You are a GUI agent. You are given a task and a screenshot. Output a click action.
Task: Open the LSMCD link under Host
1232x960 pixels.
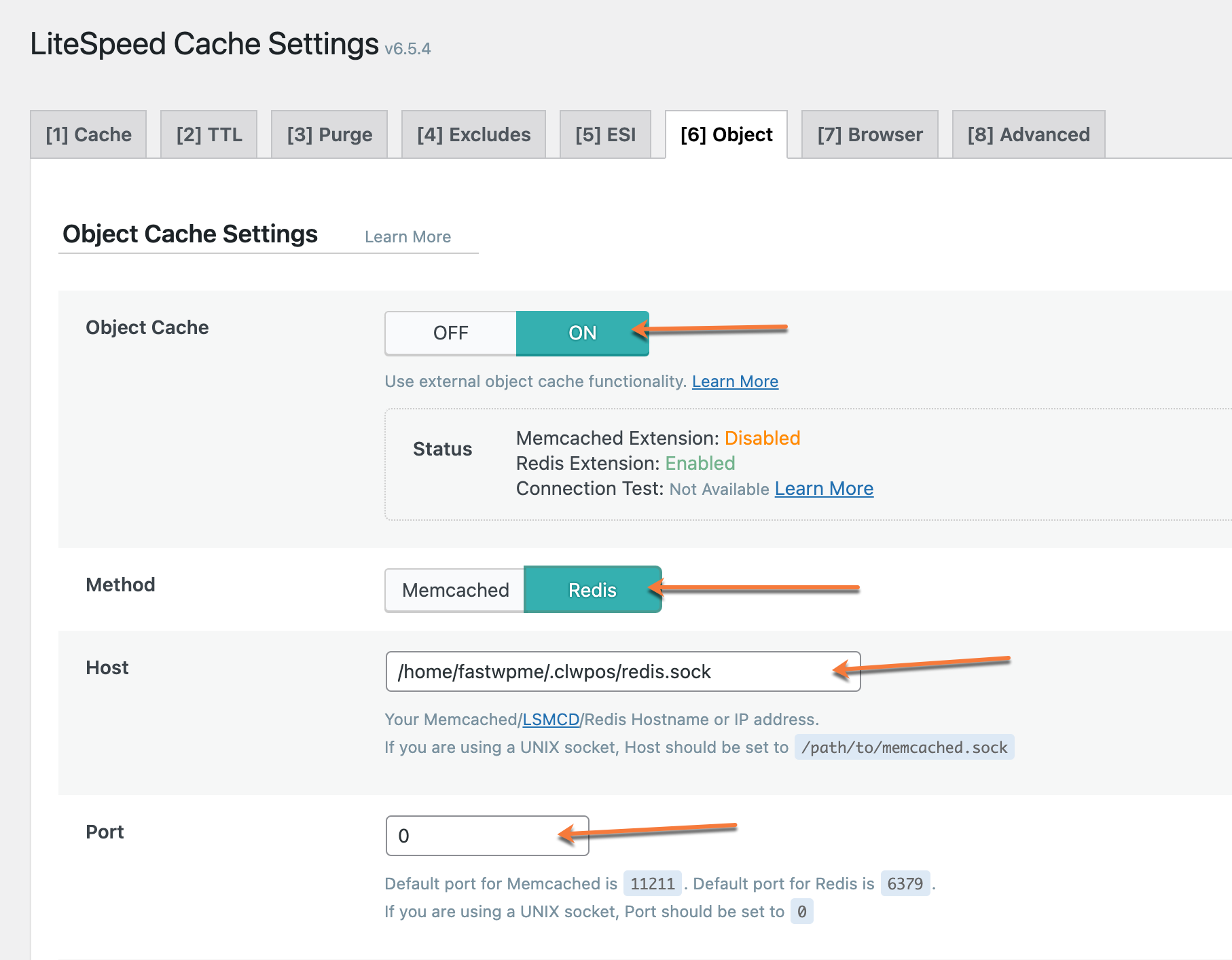(551, 720)
